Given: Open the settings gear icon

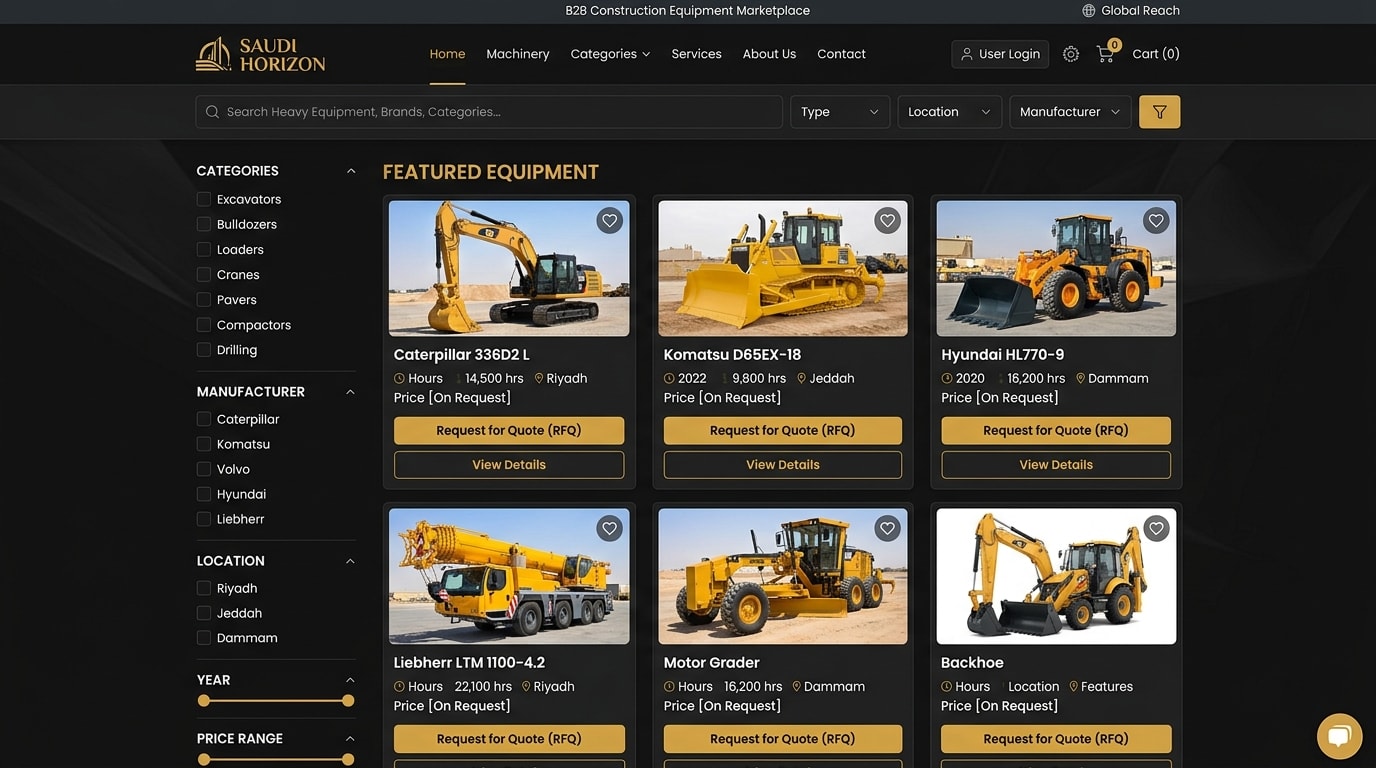Looking at the screenshot, I should (1071, 54).
